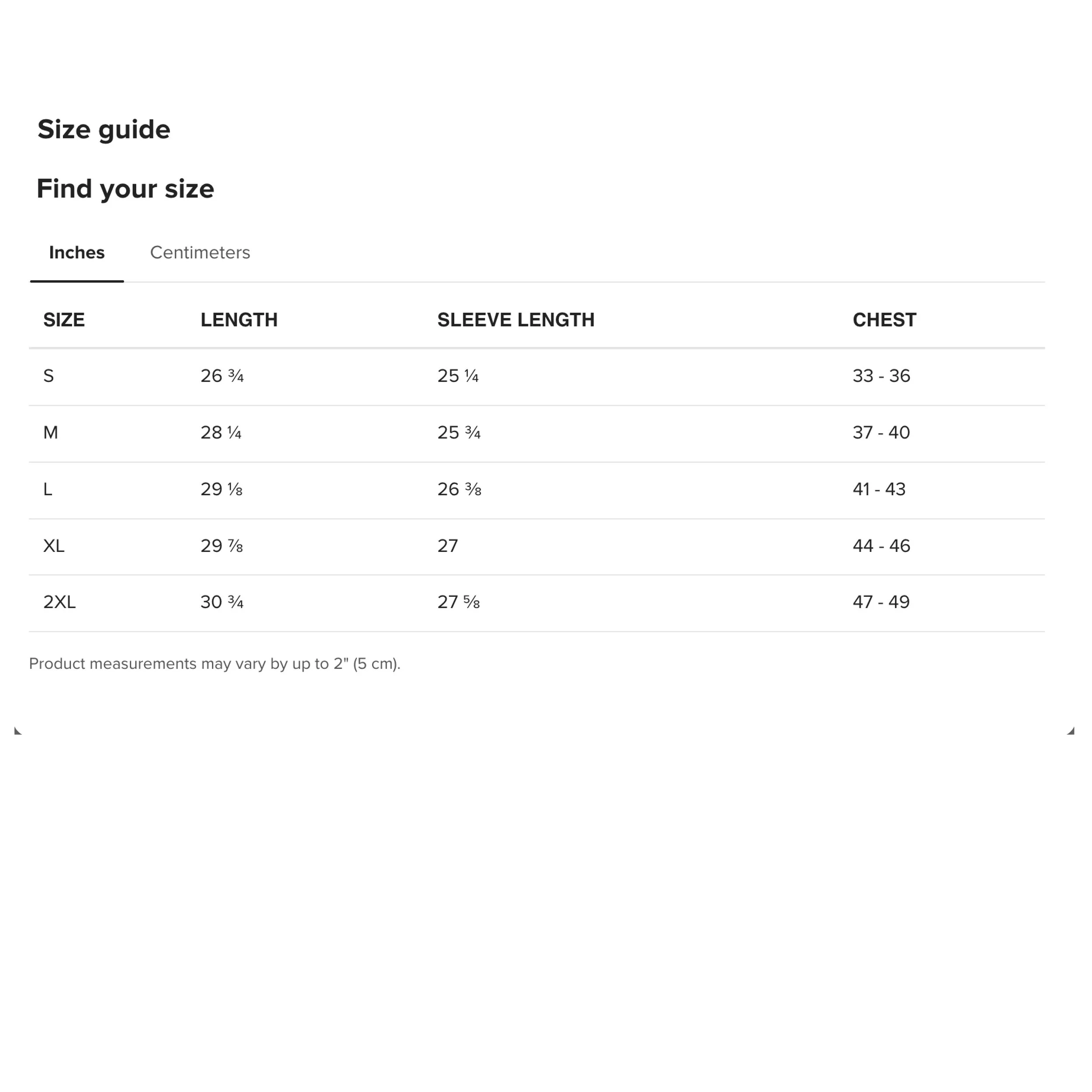Click the bottom-left corner resize arrow icon
The height and width of the screenshot is (1092, 1092).
pos(17,731)
